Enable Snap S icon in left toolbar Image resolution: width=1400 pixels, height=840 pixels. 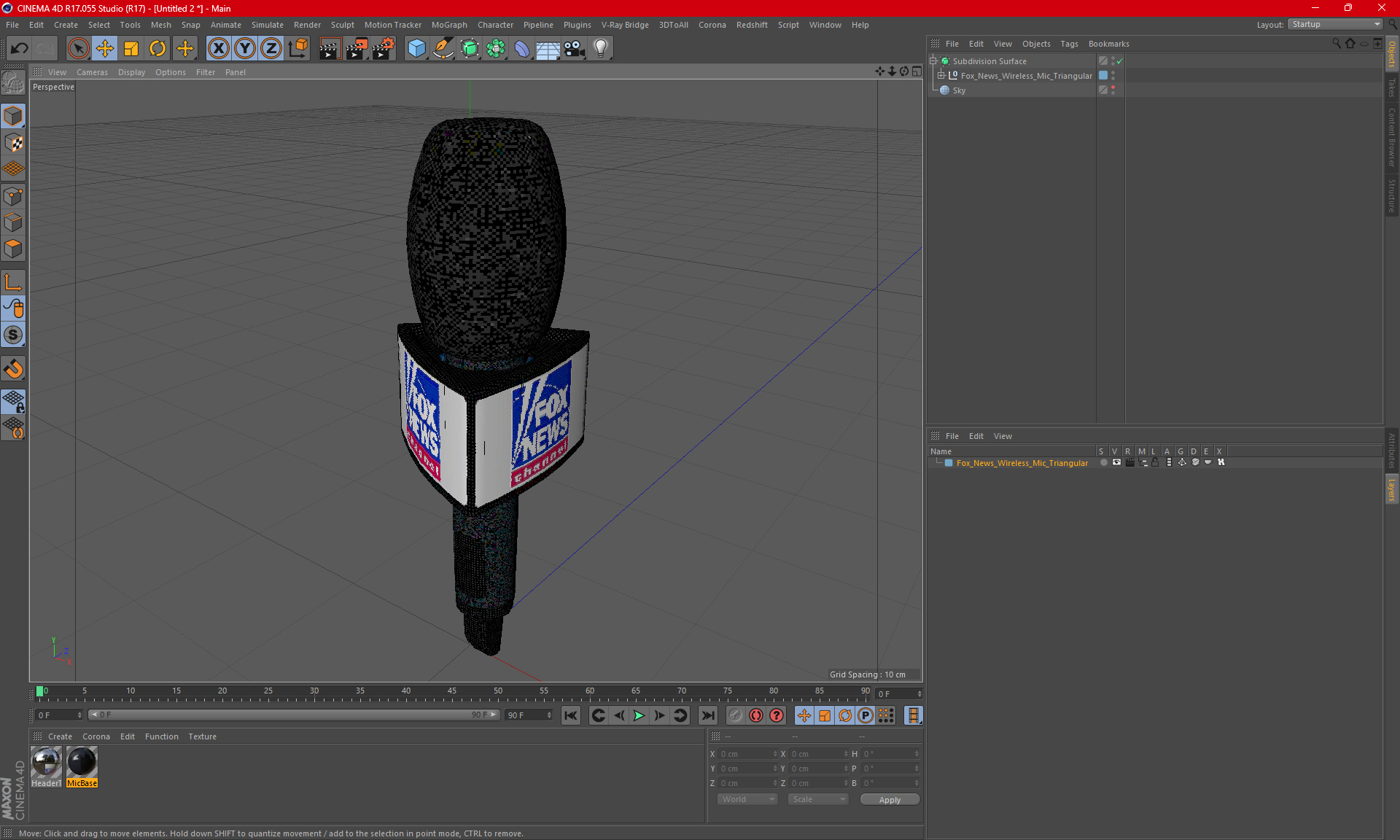13,335
